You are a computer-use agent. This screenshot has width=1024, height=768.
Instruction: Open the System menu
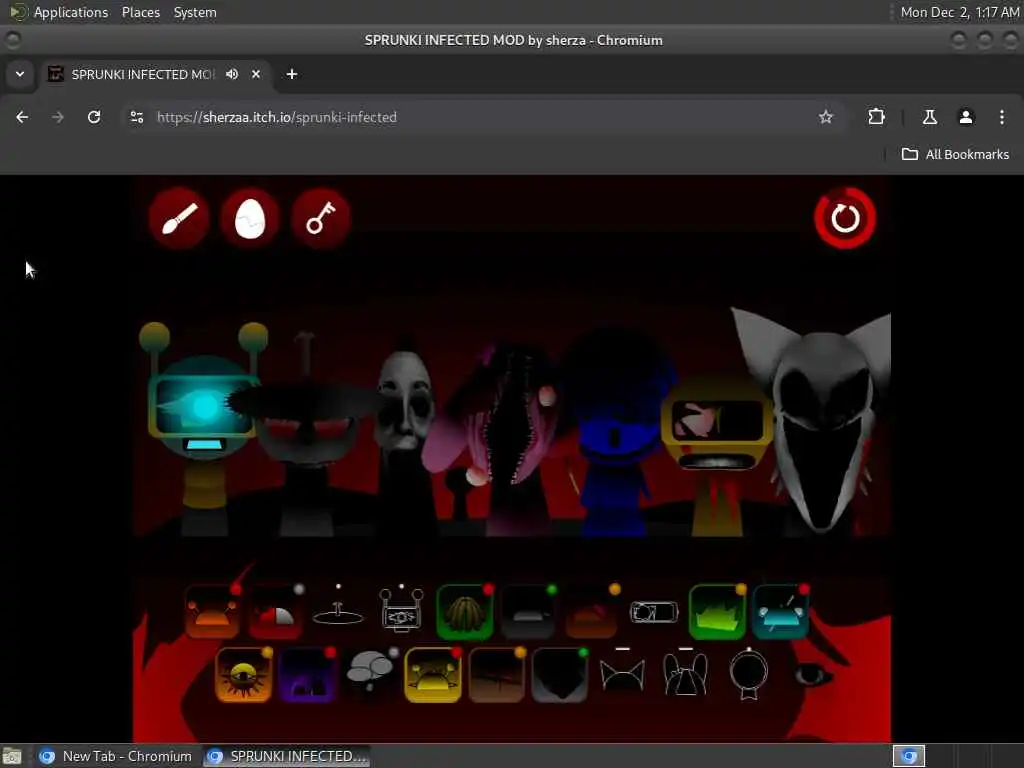[x=195, y=12]
